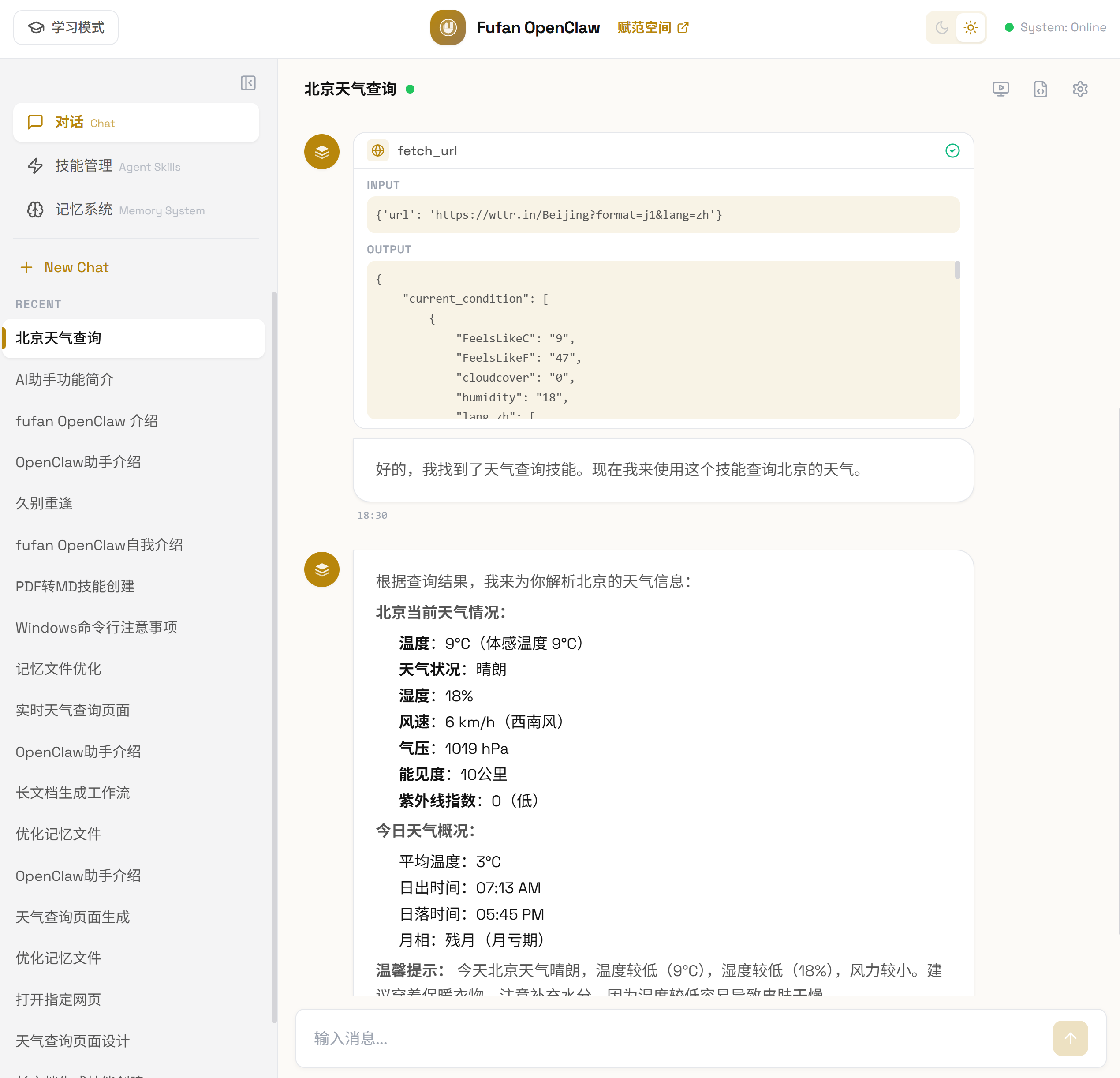Open the 天气查询页面设计 conversation
Viewport: 1120px width, 1078px height.
tap(134, 1041)
